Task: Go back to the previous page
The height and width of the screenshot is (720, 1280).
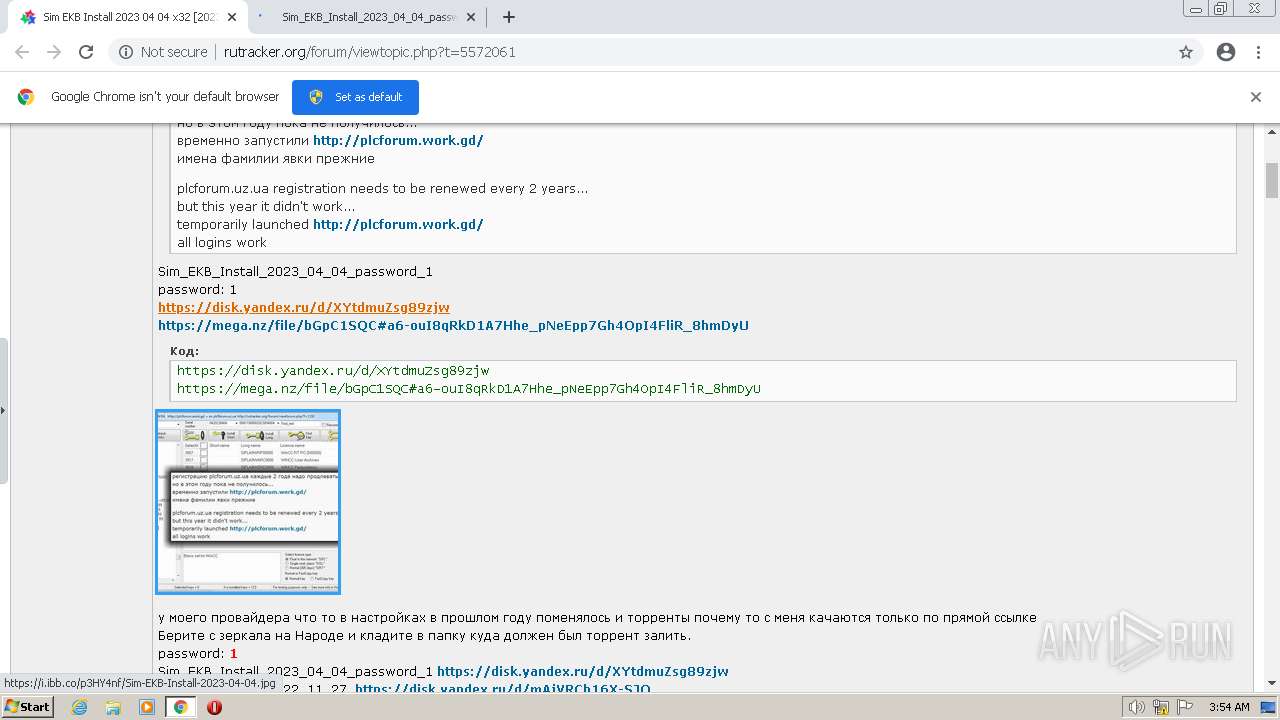Action: [x=22, y=52]
